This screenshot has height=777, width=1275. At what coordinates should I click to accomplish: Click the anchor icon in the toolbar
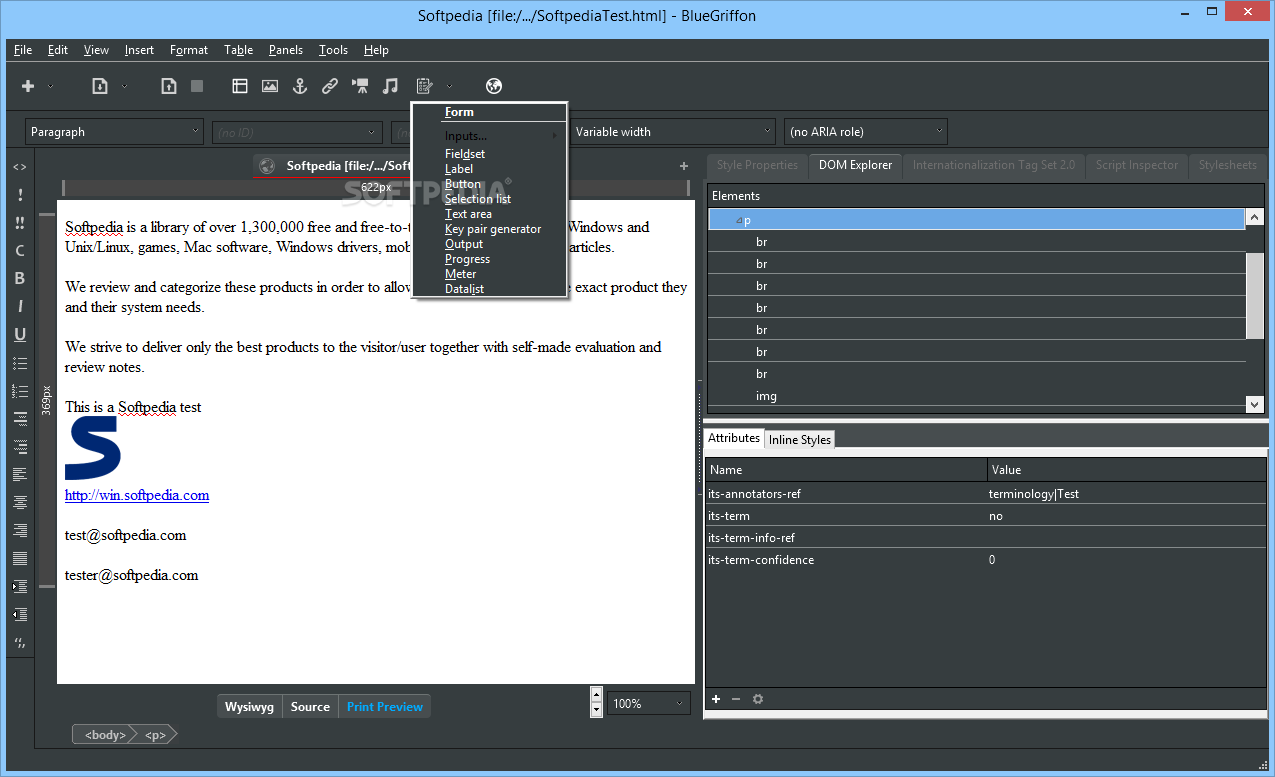pyautogui.click(x=299, y=86)
